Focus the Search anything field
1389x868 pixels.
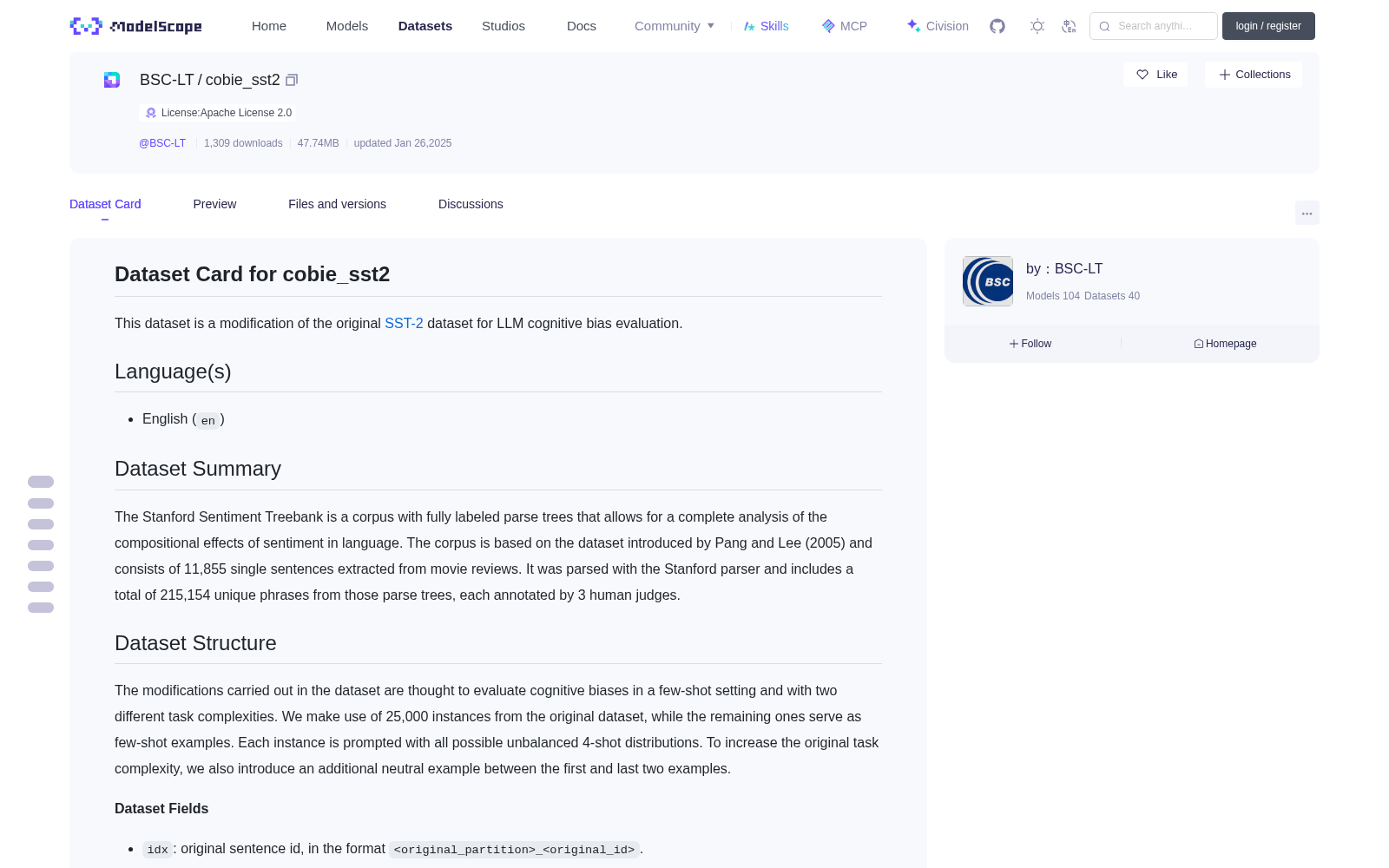(1154, 26)
